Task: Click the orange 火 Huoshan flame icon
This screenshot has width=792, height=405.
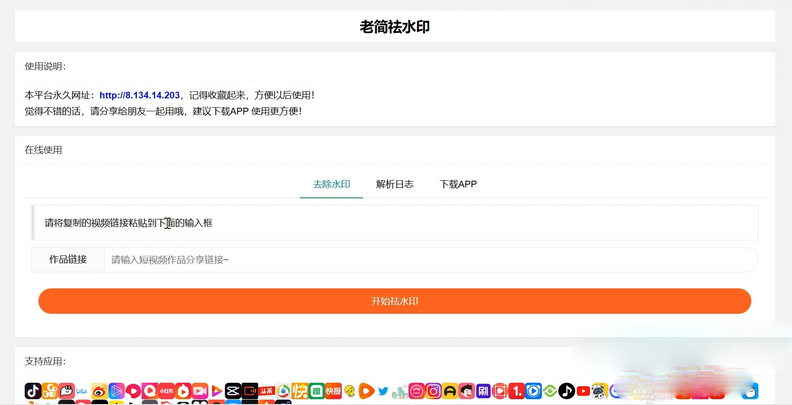Action: [183, 391]
